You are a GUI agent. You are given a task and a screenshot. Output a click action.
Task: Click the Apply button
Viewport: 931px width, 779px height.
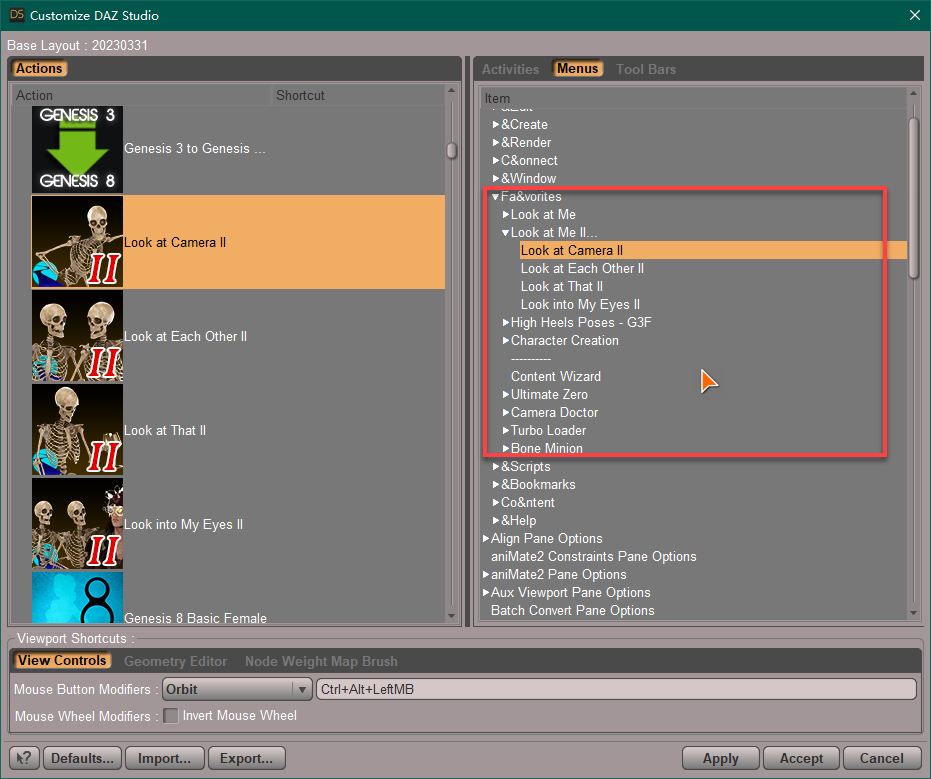pyautogui.click(x=721, y=758)
